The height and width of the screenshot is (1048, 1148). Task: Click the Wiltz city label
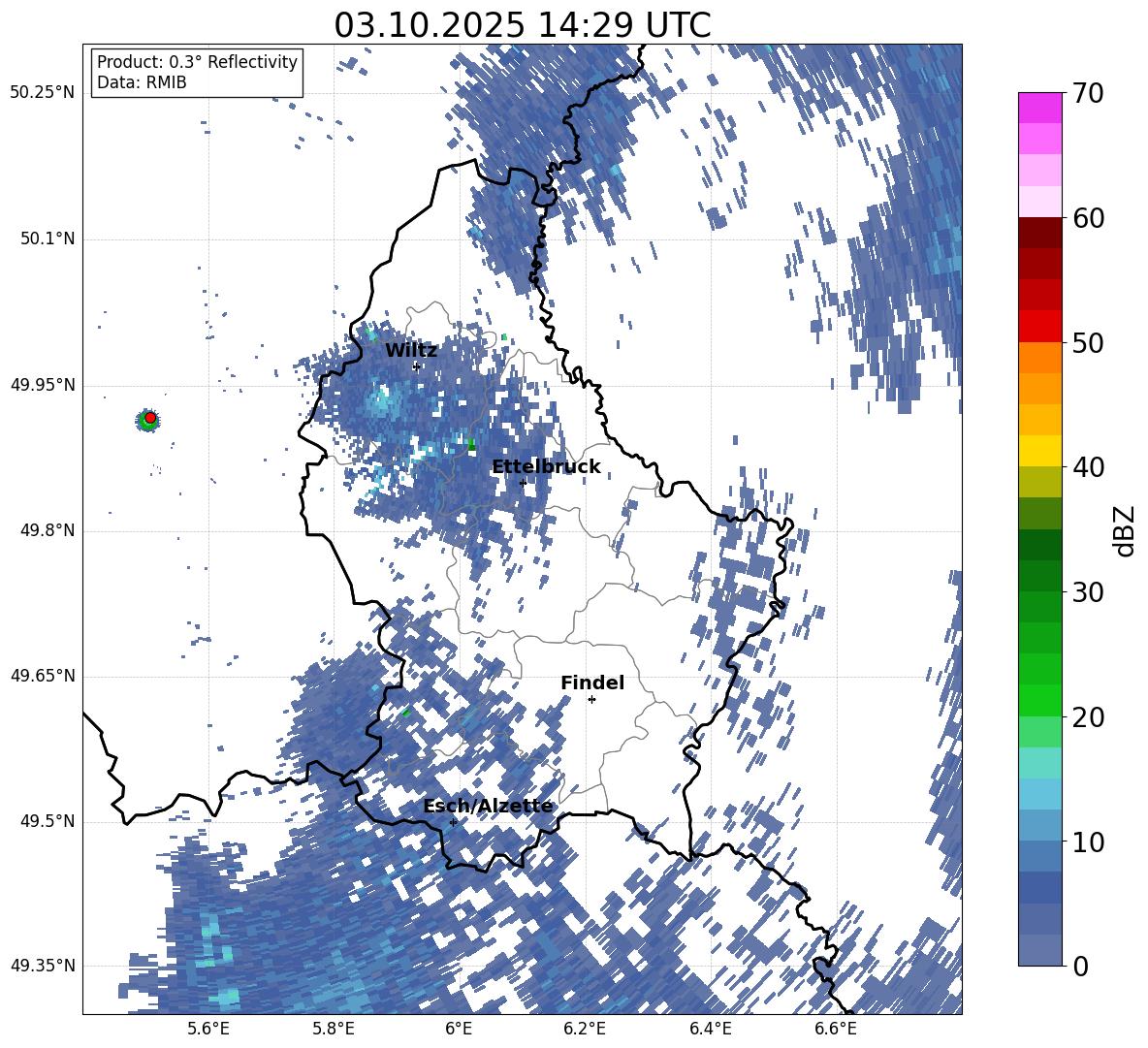tap(411, 351)
